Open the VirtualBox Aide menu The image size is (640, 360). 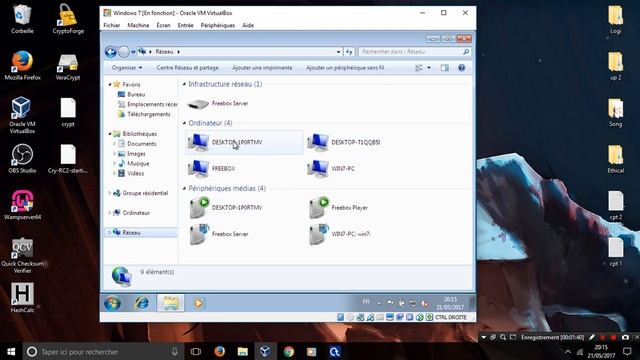[248, 25]
